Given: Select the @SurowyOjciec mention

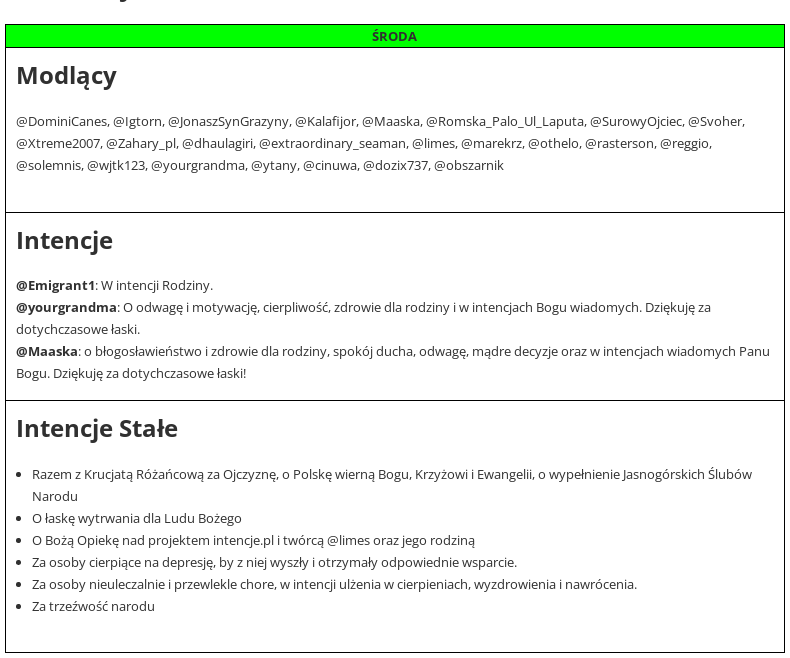Looking at the screenshot, I should click(635, 122).
